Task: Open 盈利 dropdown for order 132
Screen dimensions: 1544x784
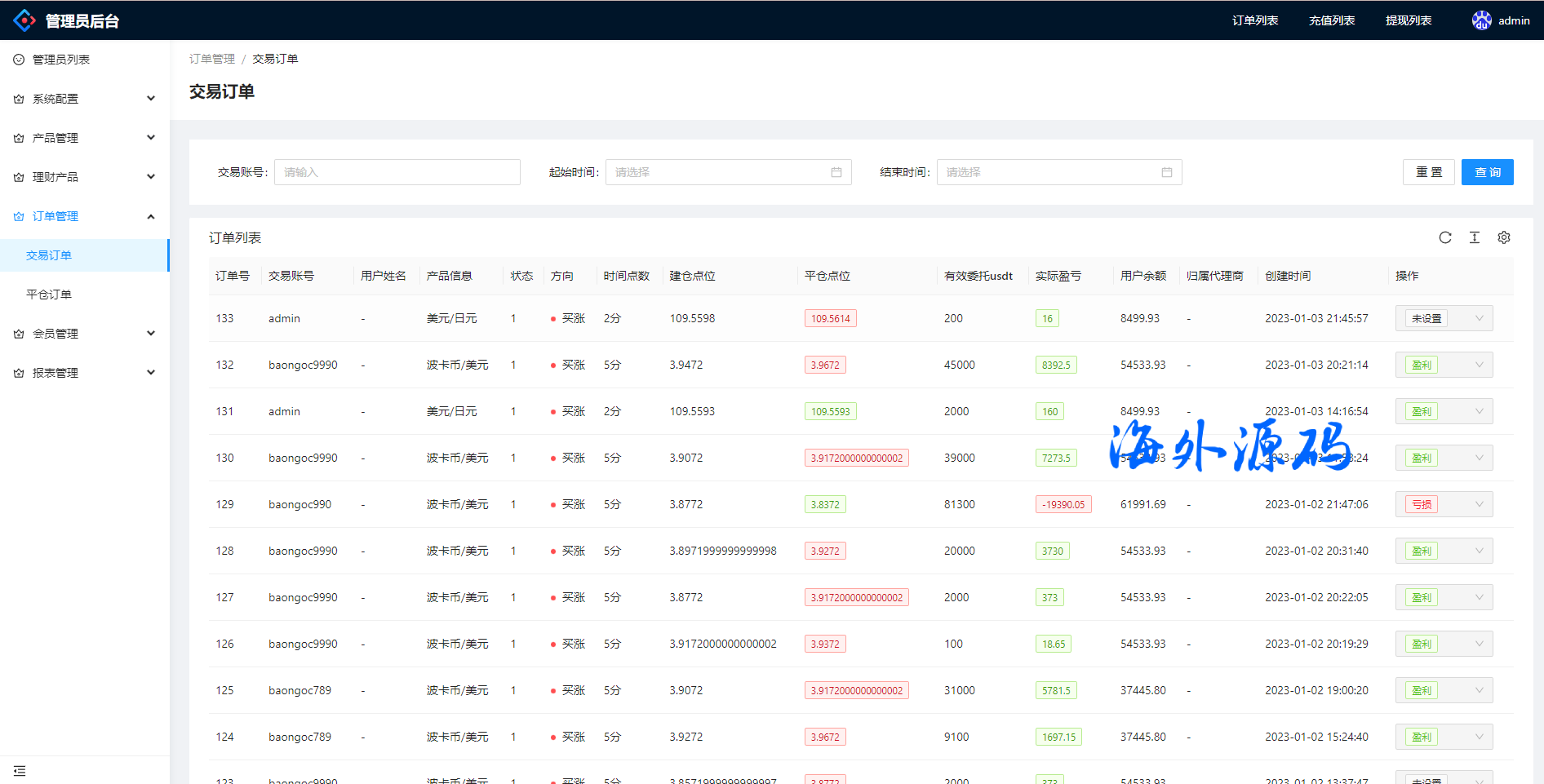Action: click(x=1444, y=365)
